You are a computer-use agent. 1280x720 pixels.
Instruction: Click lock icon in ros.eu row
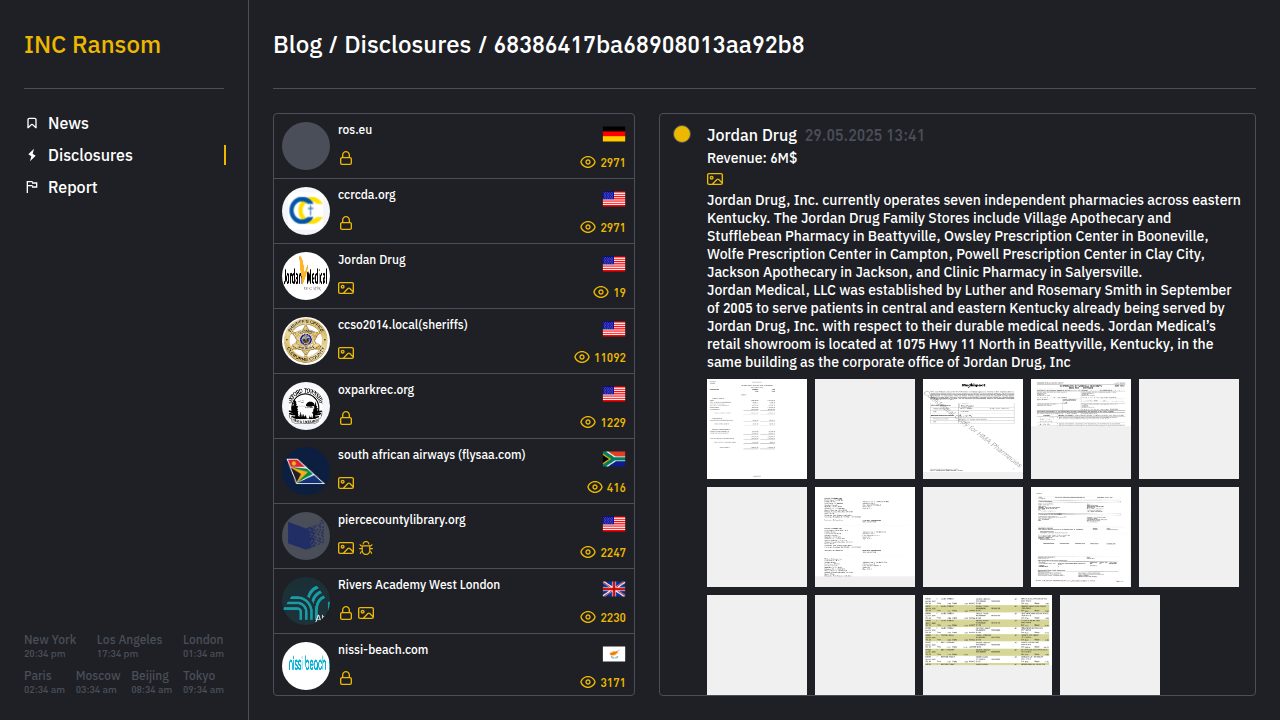point(346,158)
